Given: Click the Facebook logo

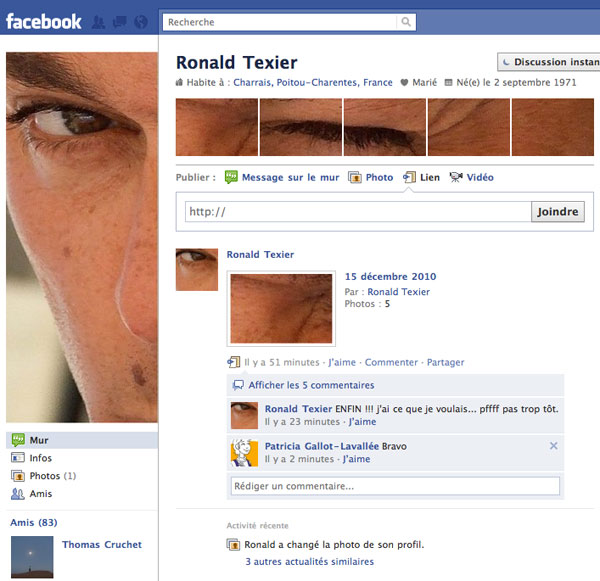Looking at the screenshot, I should tap(44, 21).
